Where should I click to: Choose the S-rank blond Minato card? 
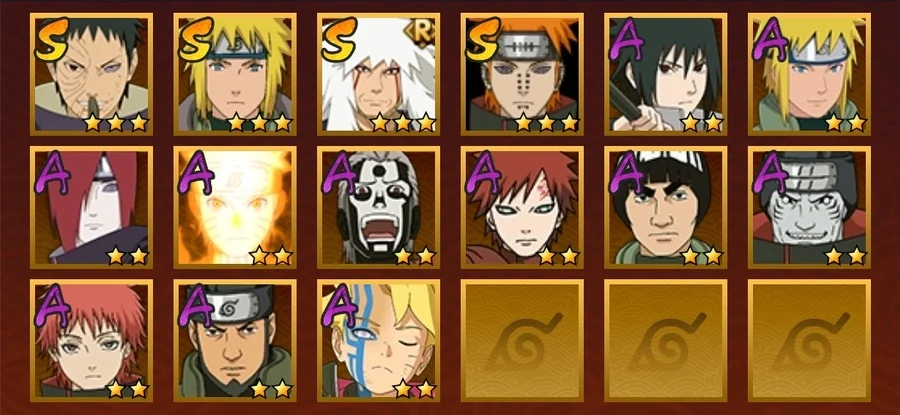pos(235,74)
